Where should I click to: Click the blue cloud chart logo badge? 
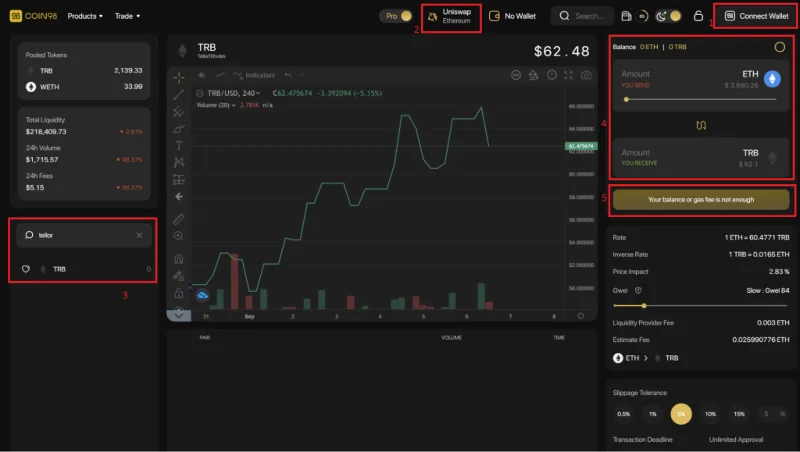(203, 295)
